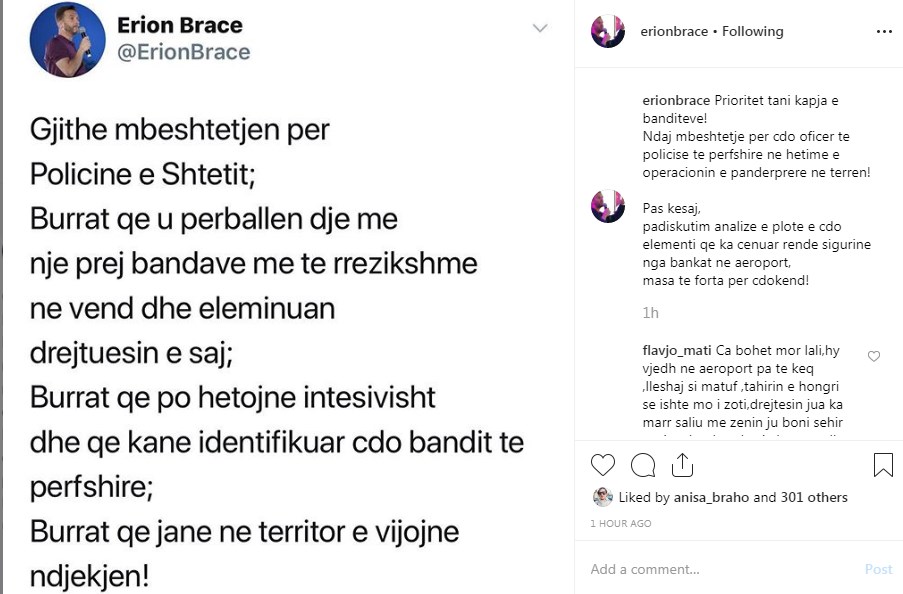The width and height of the screenshot is (903, 594).
Task: Open erionbrace profile picture in header
Action: [609, 32]
